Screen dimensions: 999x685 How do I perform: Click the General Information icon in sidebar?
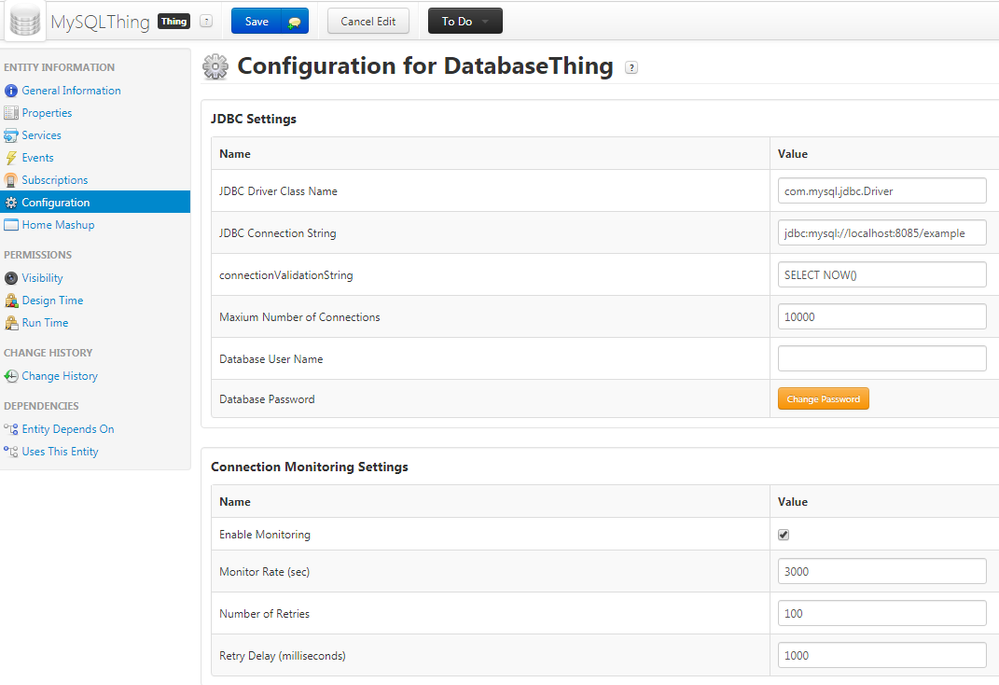(x=11, y=91)
